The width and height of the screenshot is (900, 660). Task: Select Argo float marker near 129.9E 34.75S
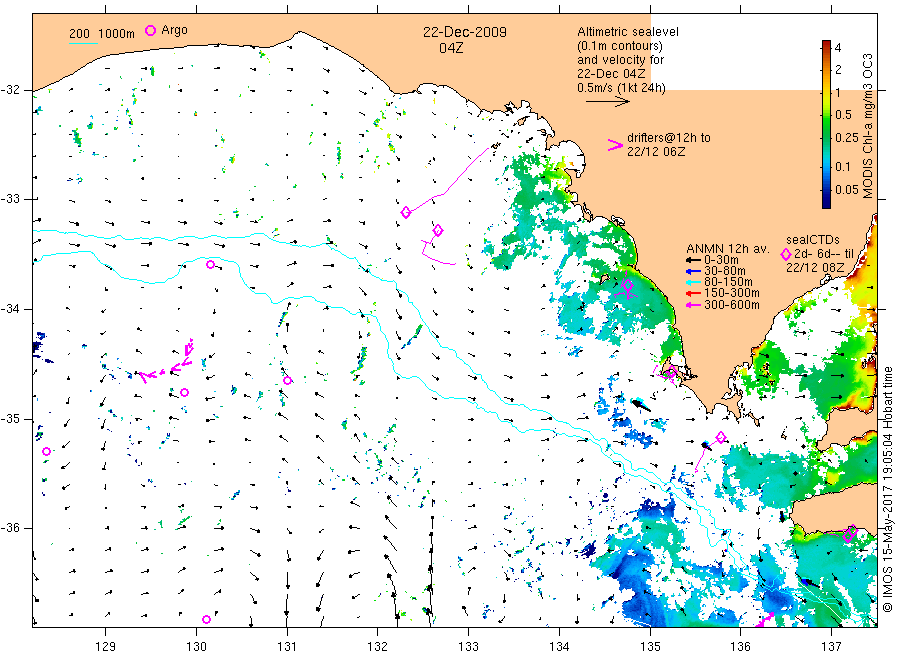coord(184,393)
